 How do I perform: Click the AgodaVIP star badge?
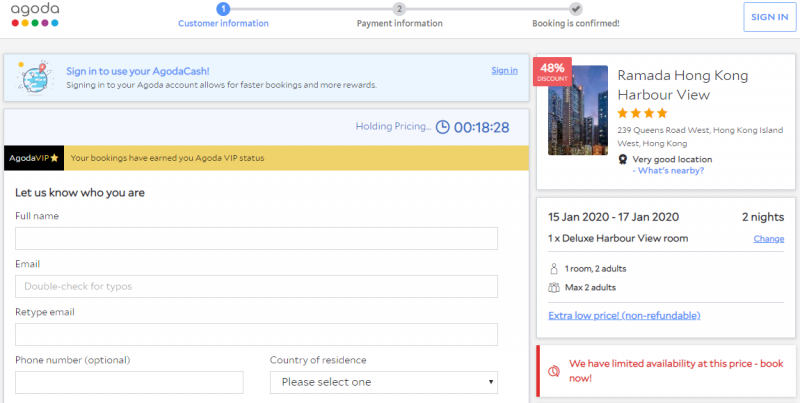pyautogui.click(x=34, y=158)
